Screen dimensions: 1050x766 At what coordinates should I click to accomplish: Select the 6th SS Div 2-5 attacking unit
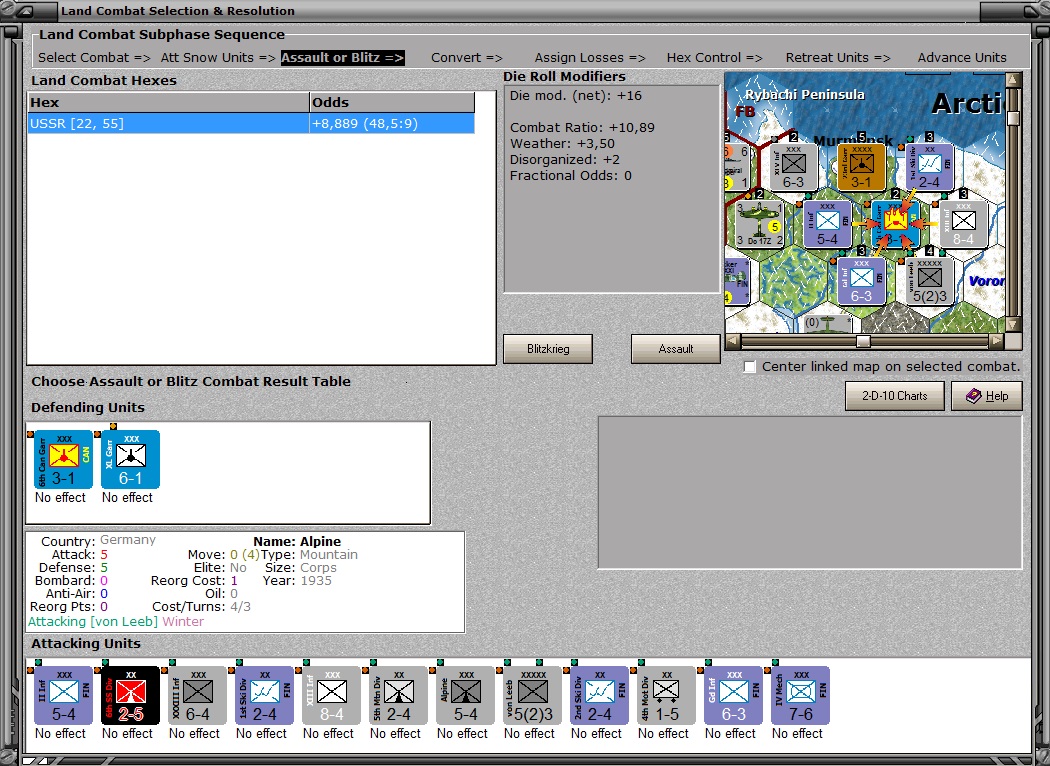point(131,695)
